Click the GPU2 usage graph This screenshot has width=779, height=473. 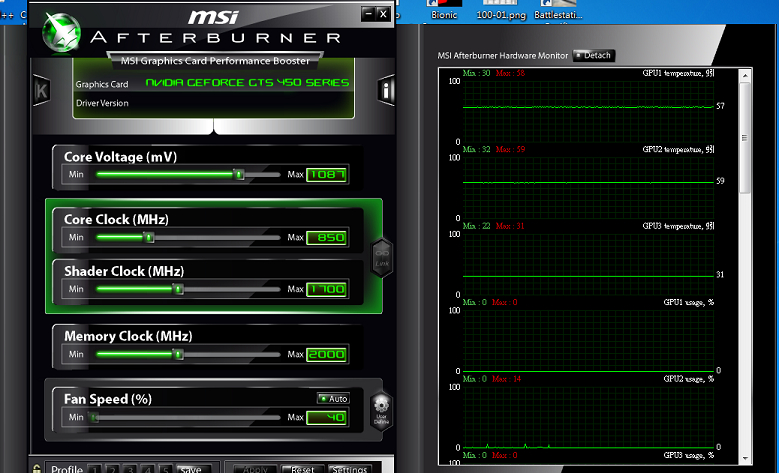588,417
